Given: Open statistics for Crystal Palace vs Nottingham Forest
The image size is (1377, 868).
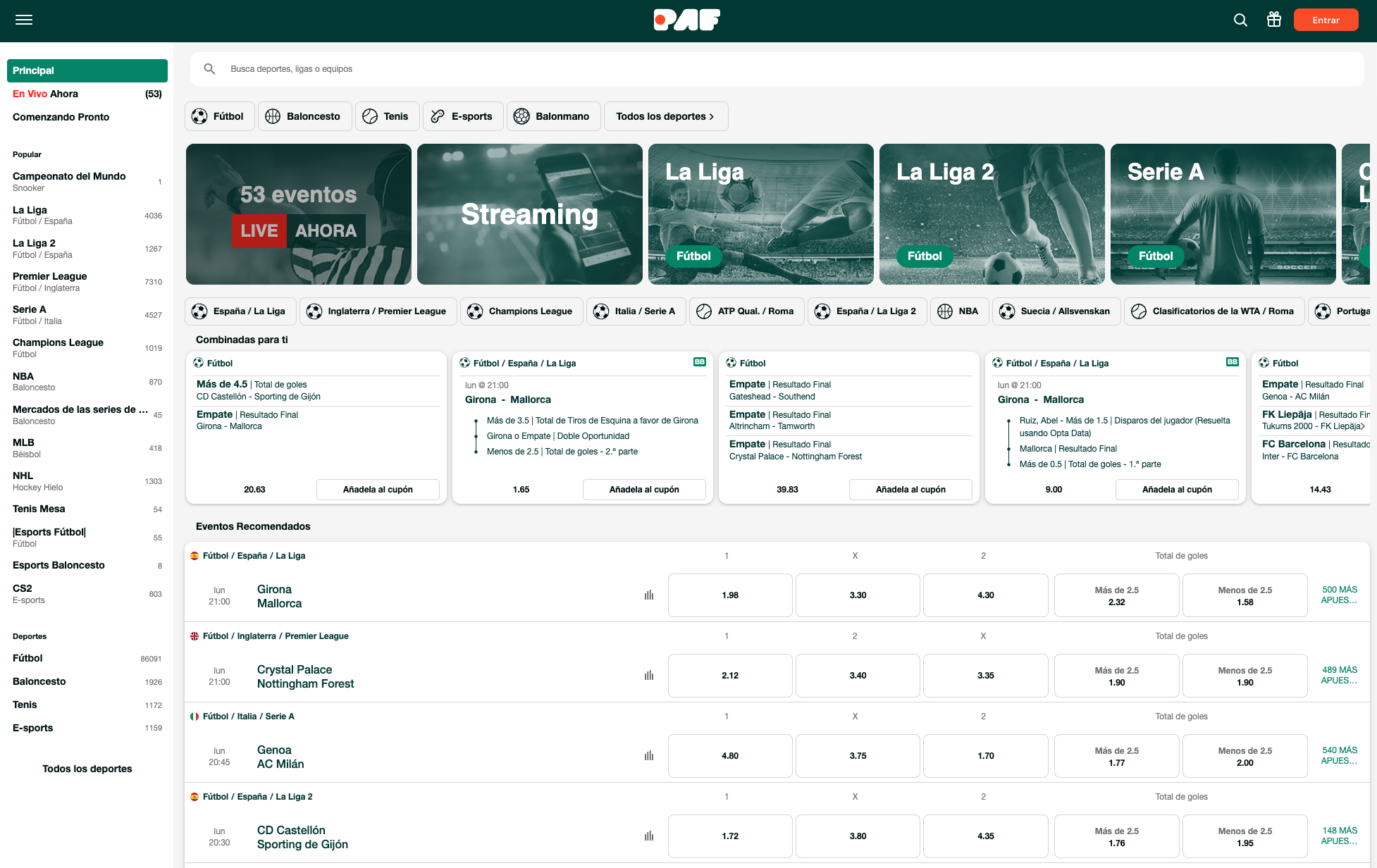Looking at the screenshot, I should click(x=649, y=676).
